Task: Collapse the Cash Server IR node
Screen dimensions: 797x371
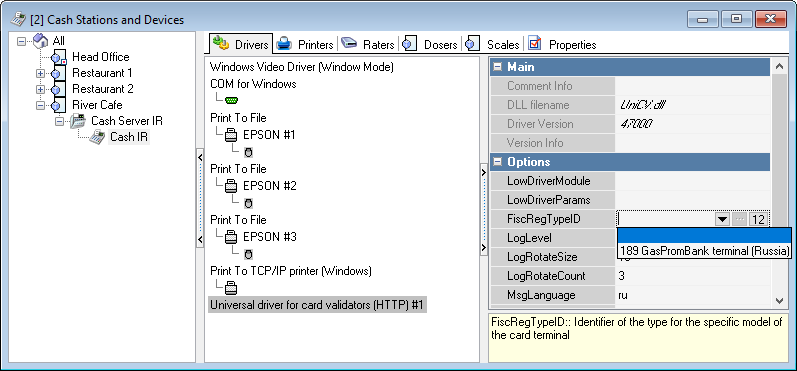Action: 59,121
